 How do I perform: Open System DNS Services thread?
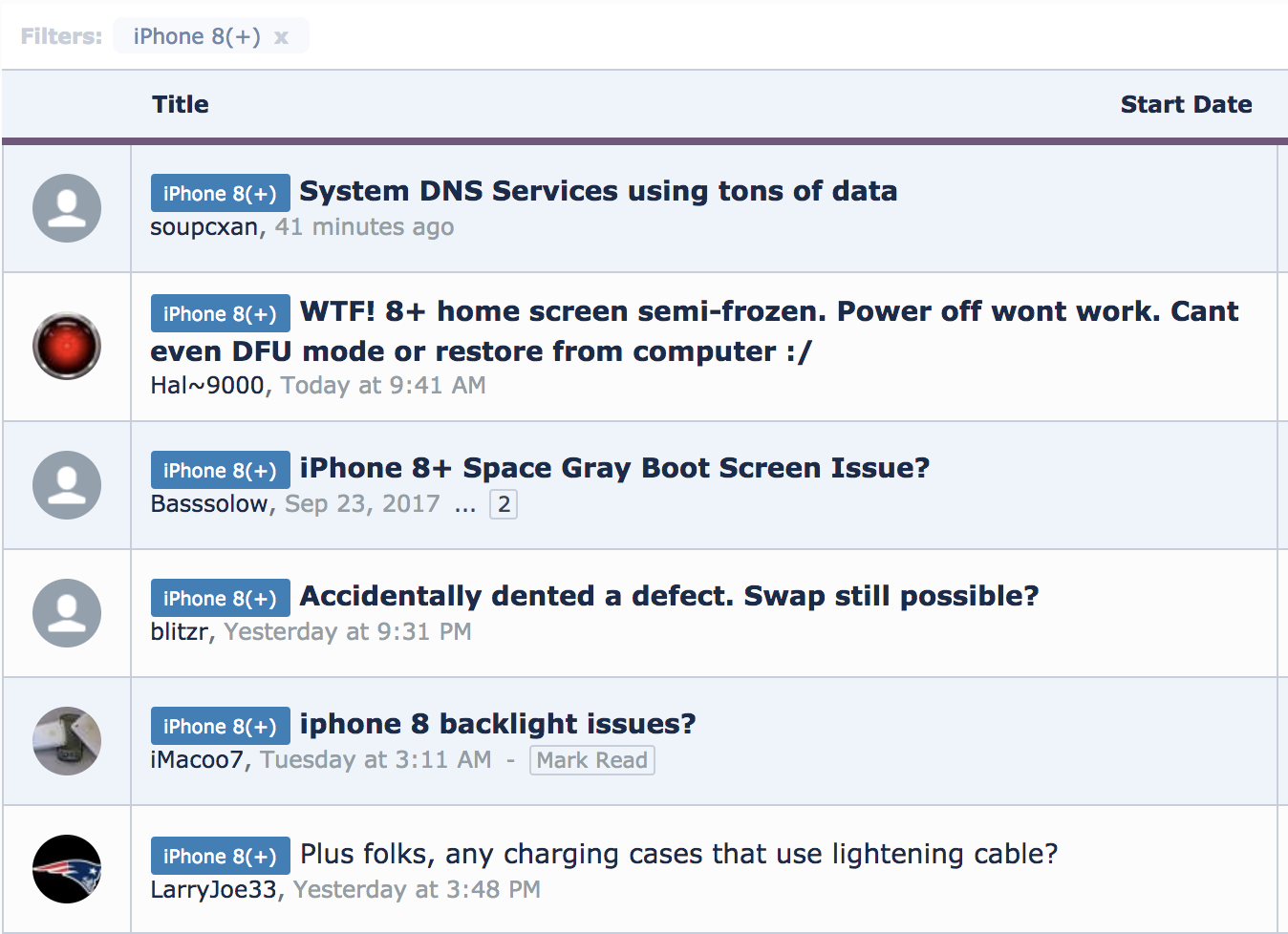(598, 191)
